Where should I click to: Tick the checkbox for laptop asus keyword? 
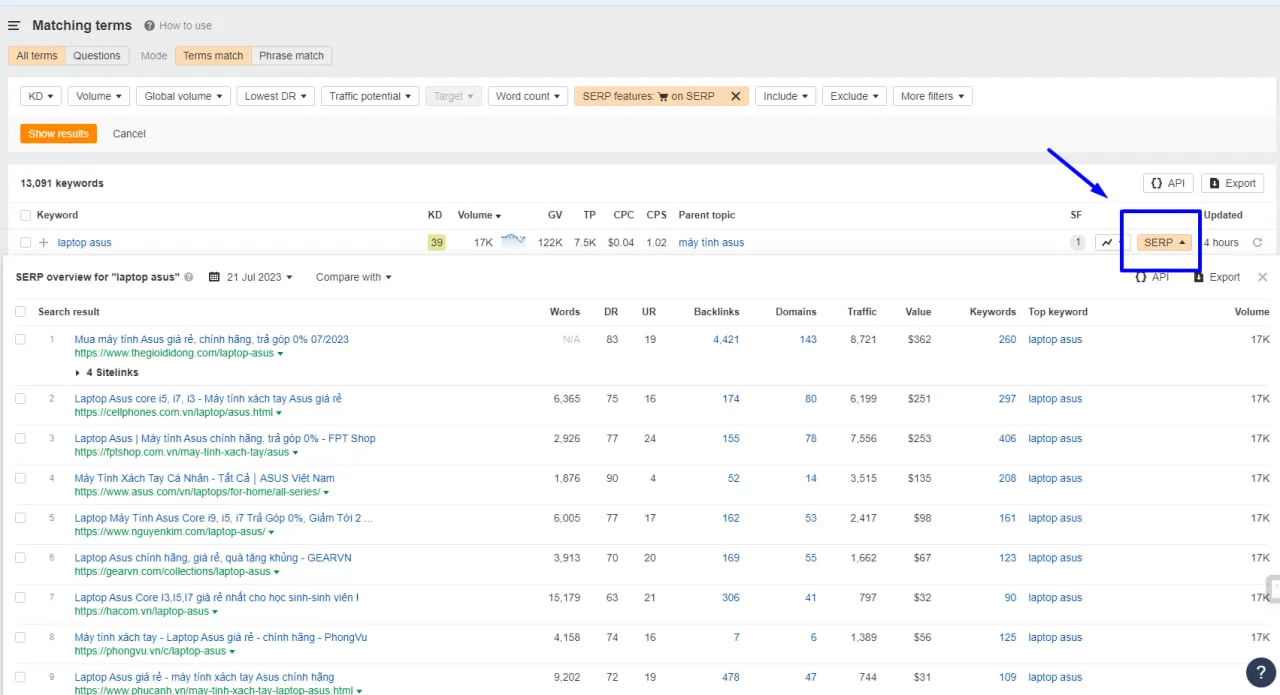pos(25,243)
